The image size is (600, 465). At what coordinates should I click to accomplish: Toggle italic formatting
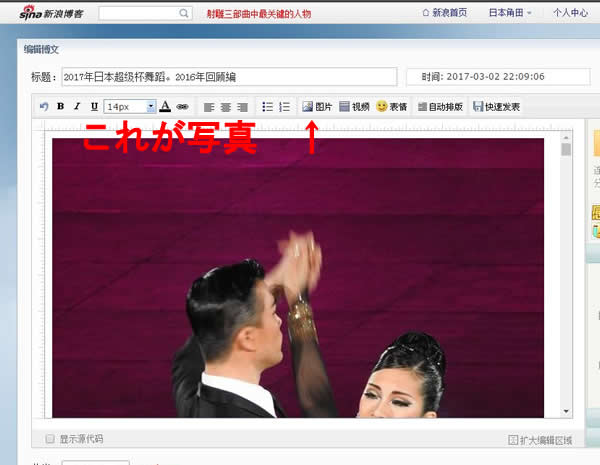77,106
